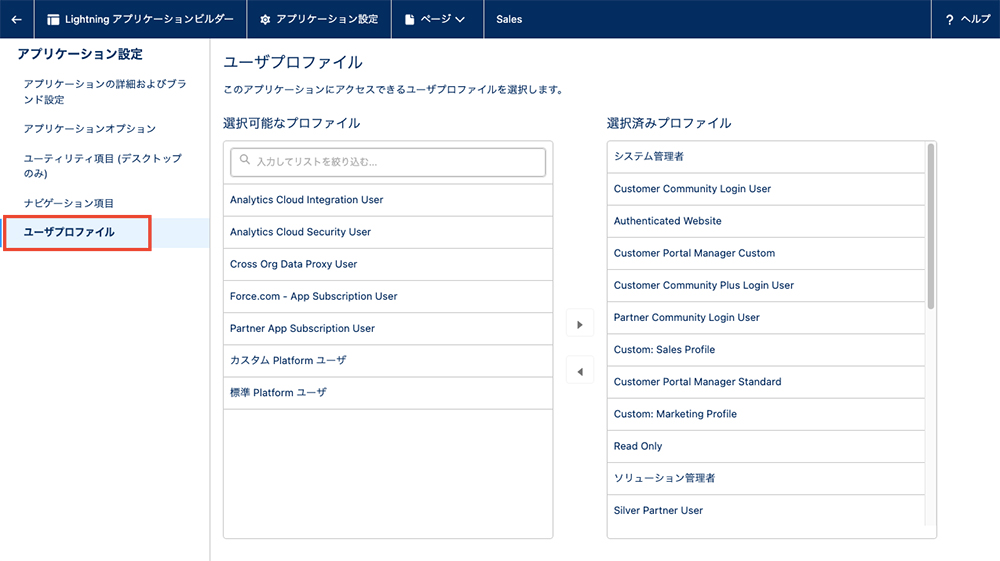This screenshot has width=1000, height=561.
Task: Select Custom: Marketing Profile entry
Action: coord(766,414)
